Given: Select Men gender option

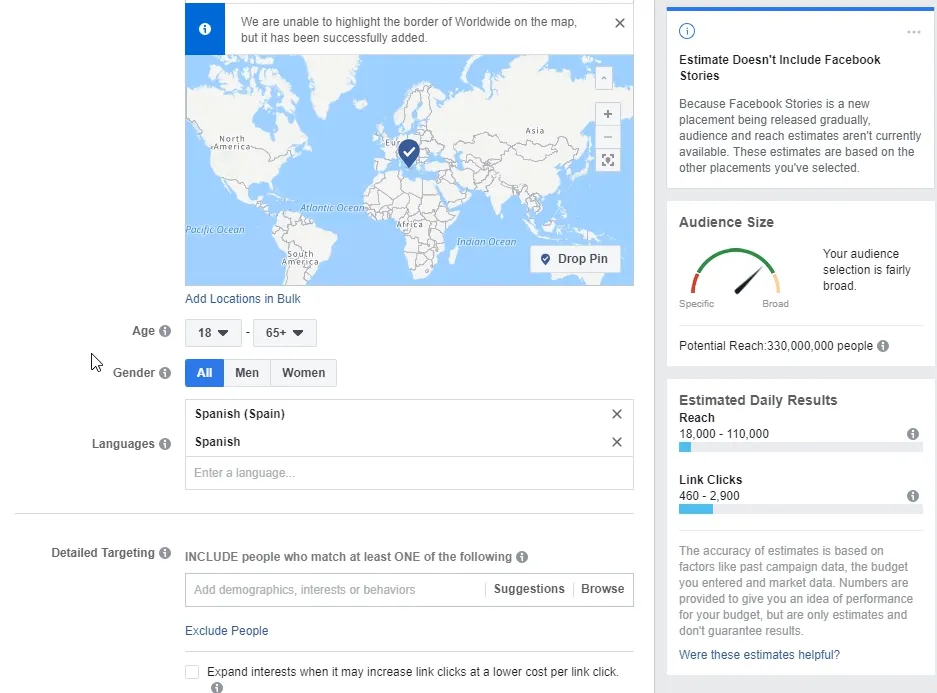Looking at the screenshot, I should pyautogui.click(x=247, y=373).
